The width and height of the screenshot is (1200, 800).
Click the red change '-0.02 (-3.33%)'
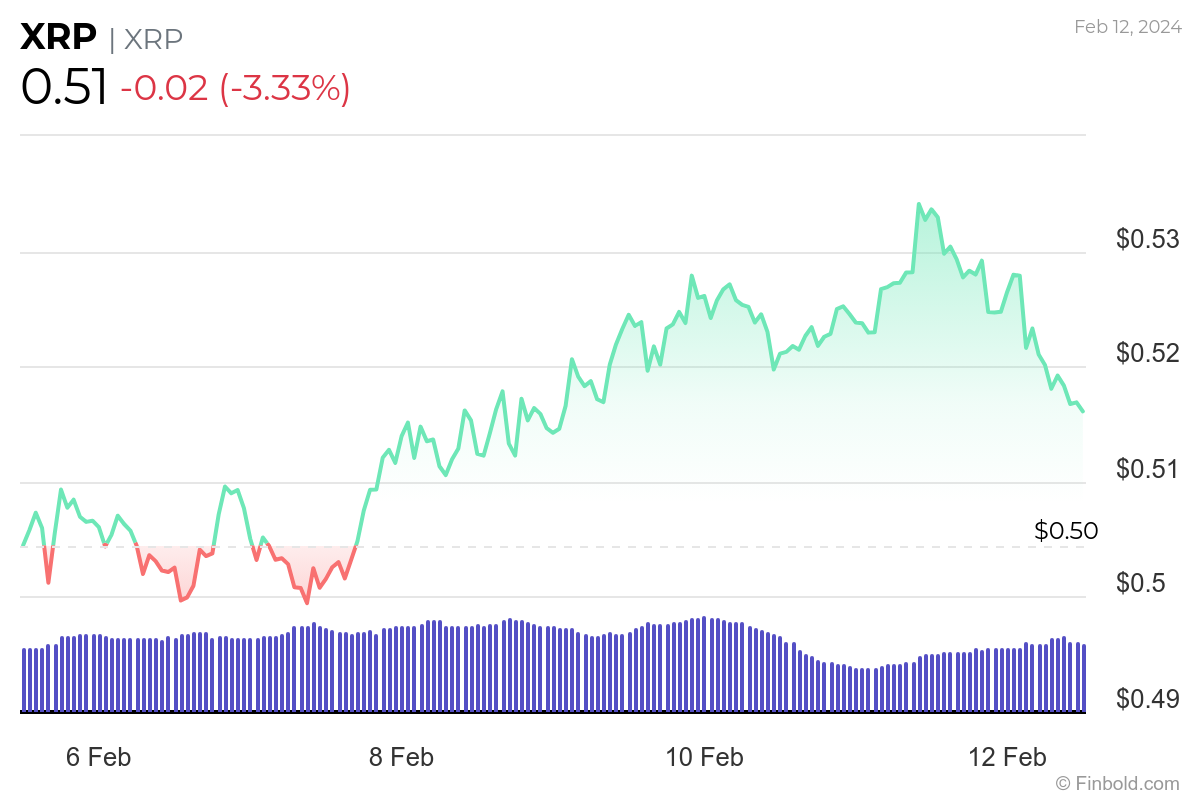point(235,88)
